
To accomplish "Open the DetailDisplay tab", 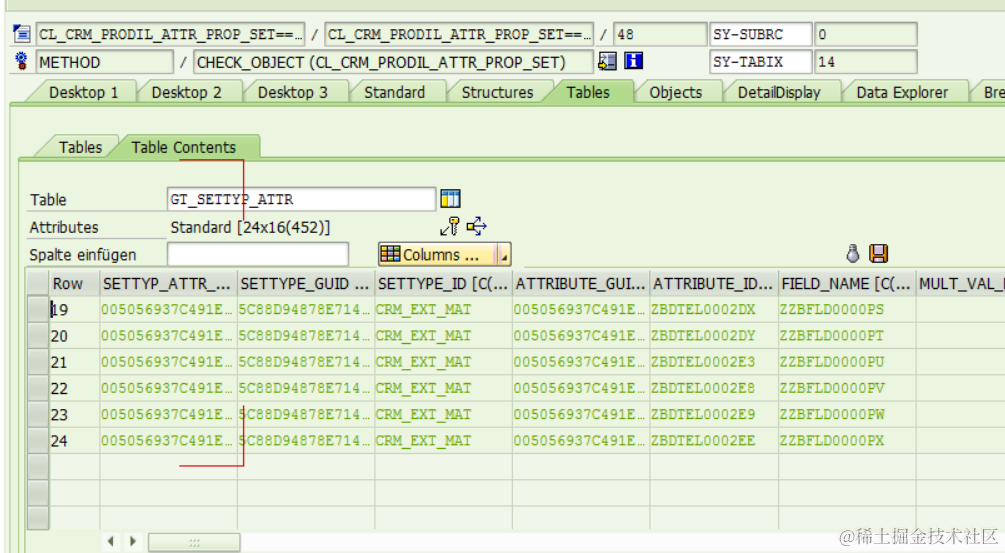I will click(779, 92).
